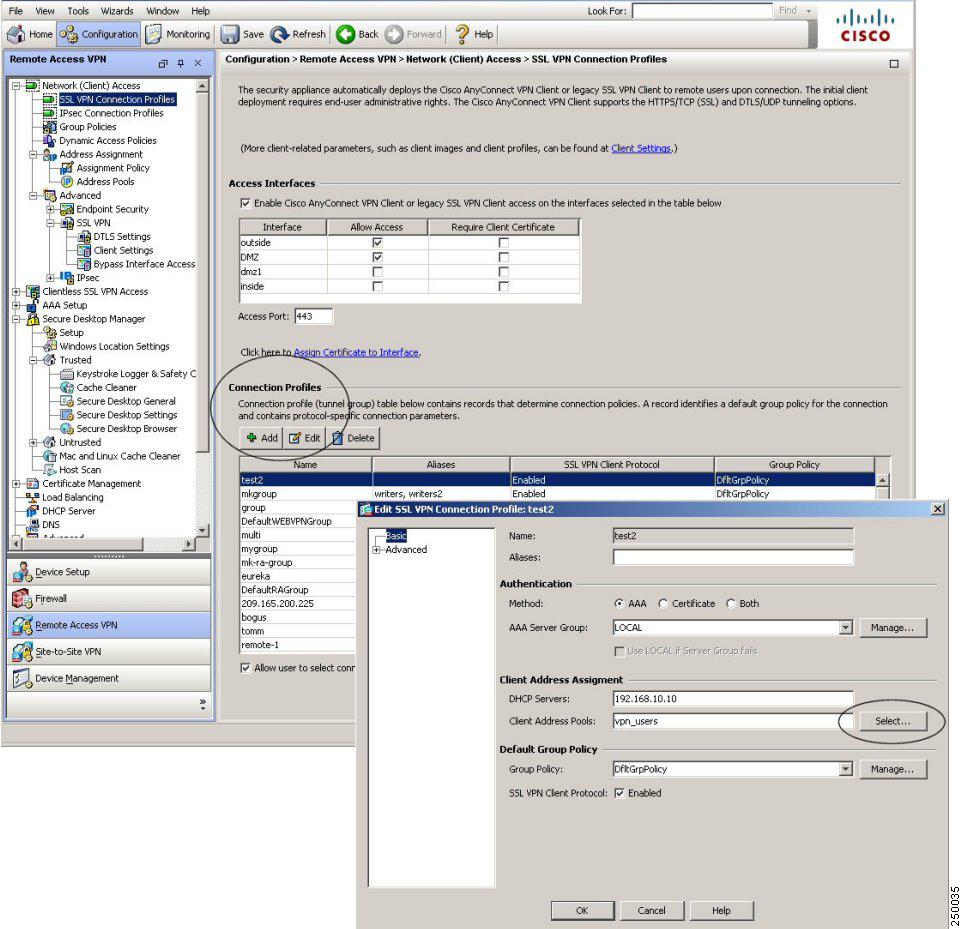Go back with green Back arrow
The image size is (962, 929).
(x=345, y=34)
